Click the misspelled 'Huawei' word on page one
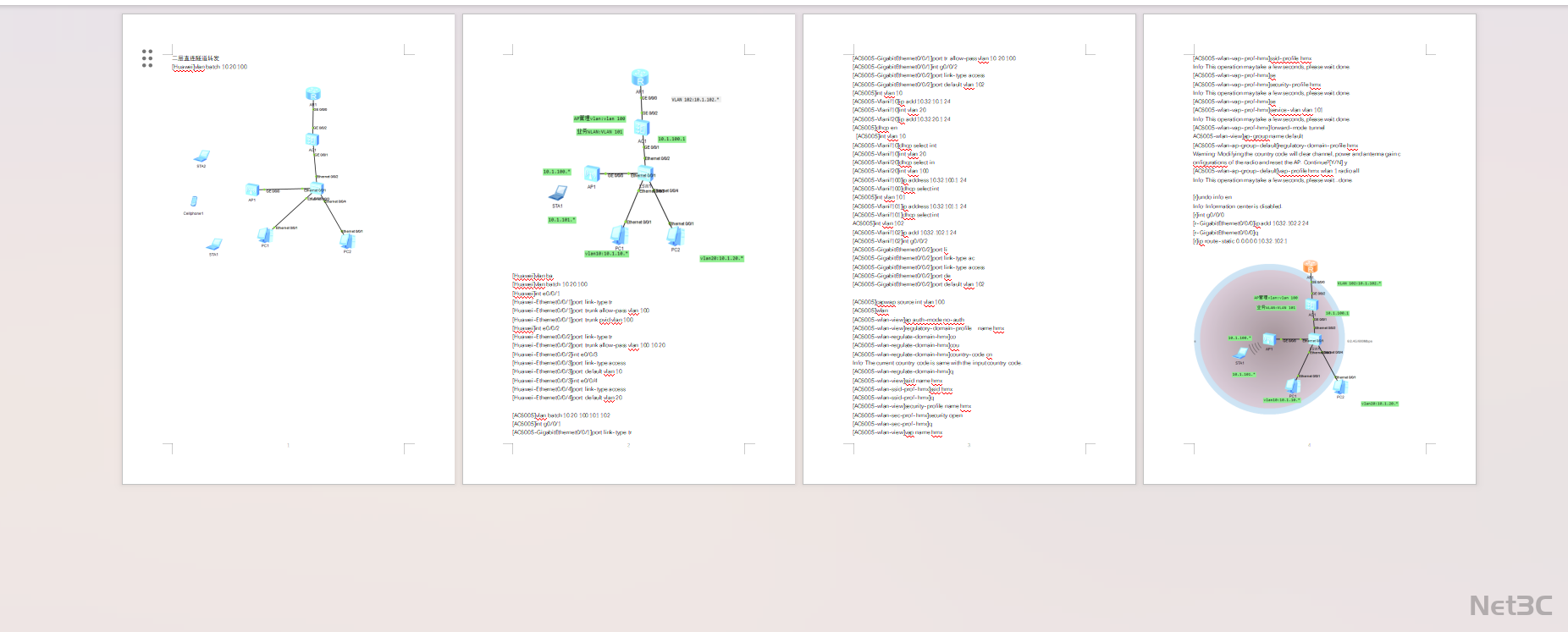This screenshot has height=632, width=1568. click(183, 67)
